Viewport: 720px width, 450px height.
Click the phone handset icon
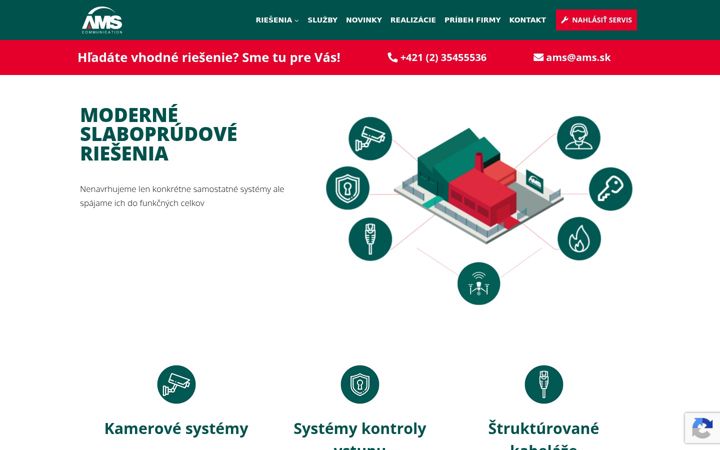pos(392,57)
